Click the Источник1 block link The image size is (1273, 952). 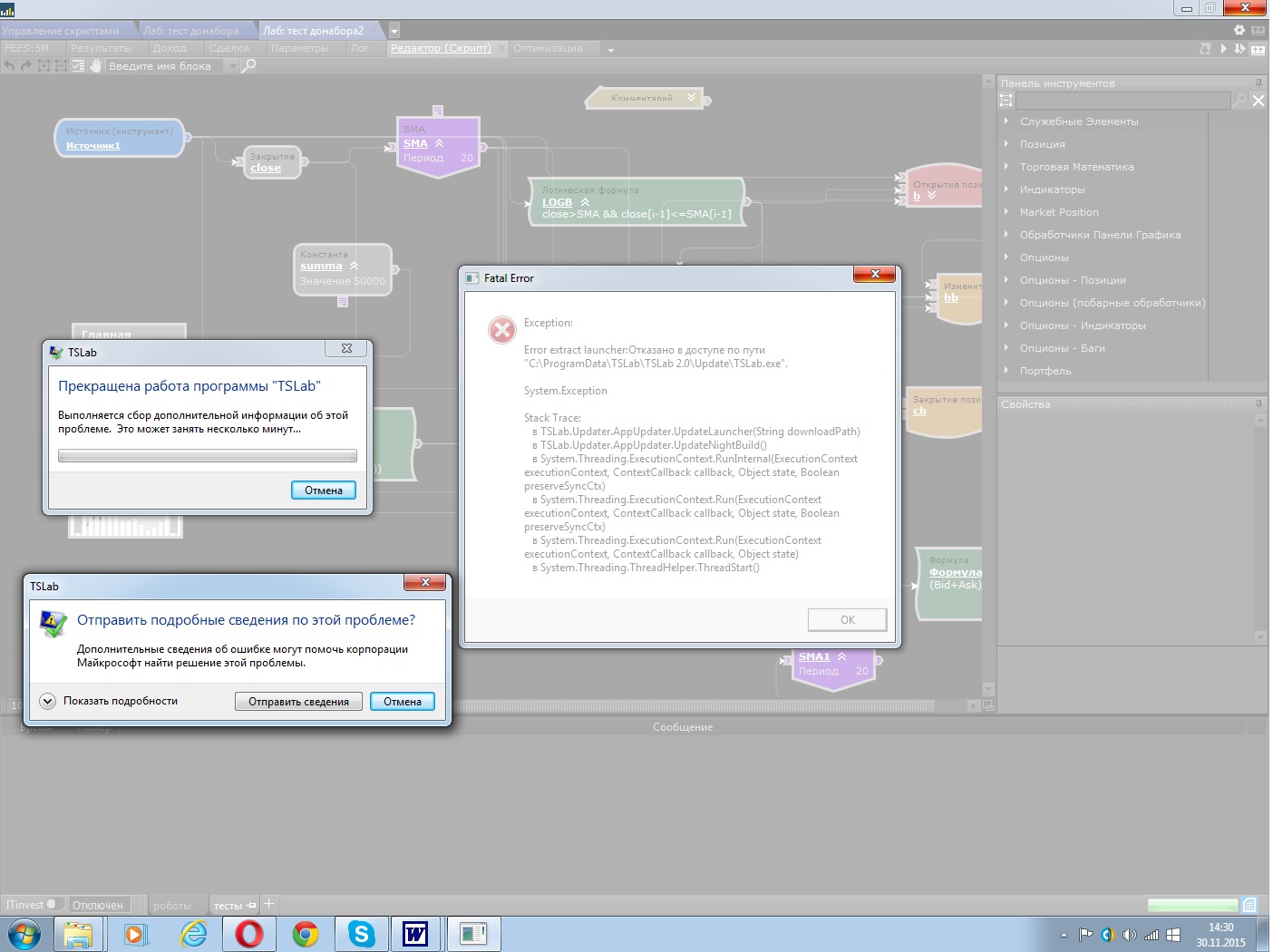[x=92, y=145]
